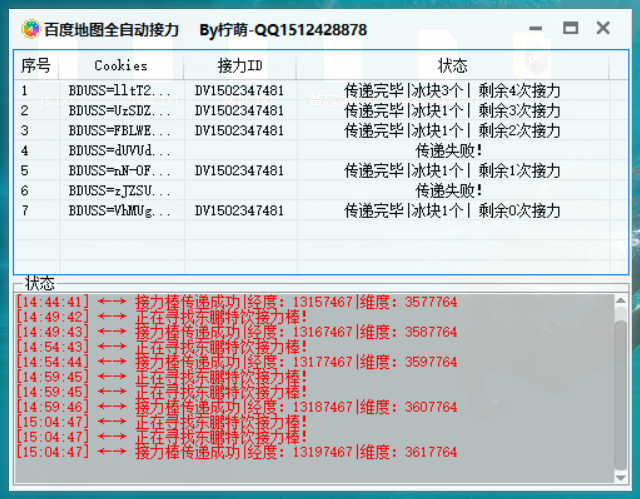Viewport: 640px width, 499px height.
Task: Select the 传递失败 status of row 6
Action: 449,191
